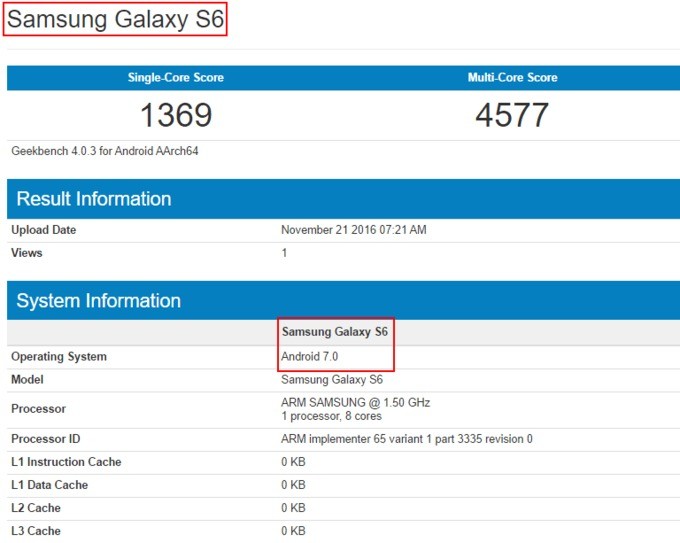Image resolution: width=680 pixels, height=543 pixels.
Task: Click the Operating System row label
Action: (59, 357)
